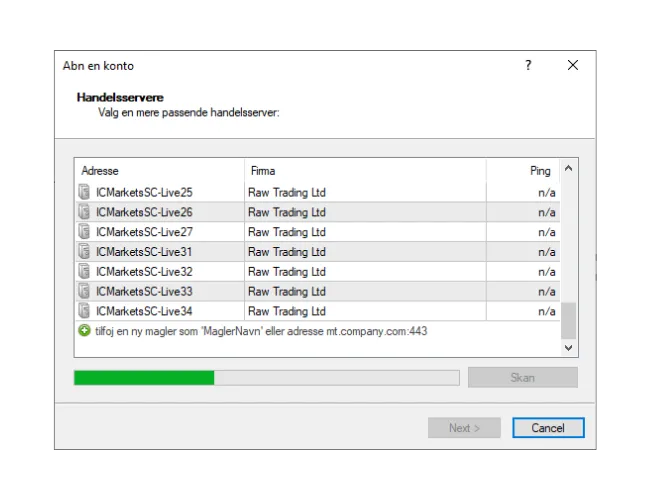Click the Next > button
This screenshot has height=500, width=650.
[464, 428]
